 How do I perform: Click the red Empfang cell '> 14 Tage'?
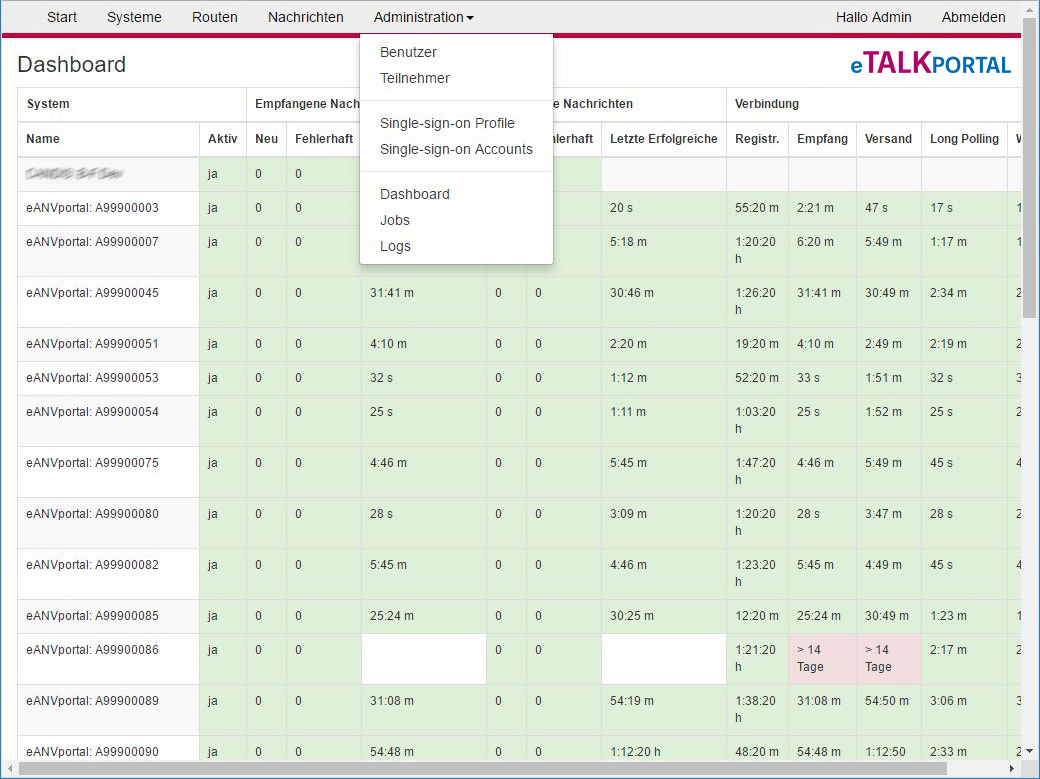822,659
